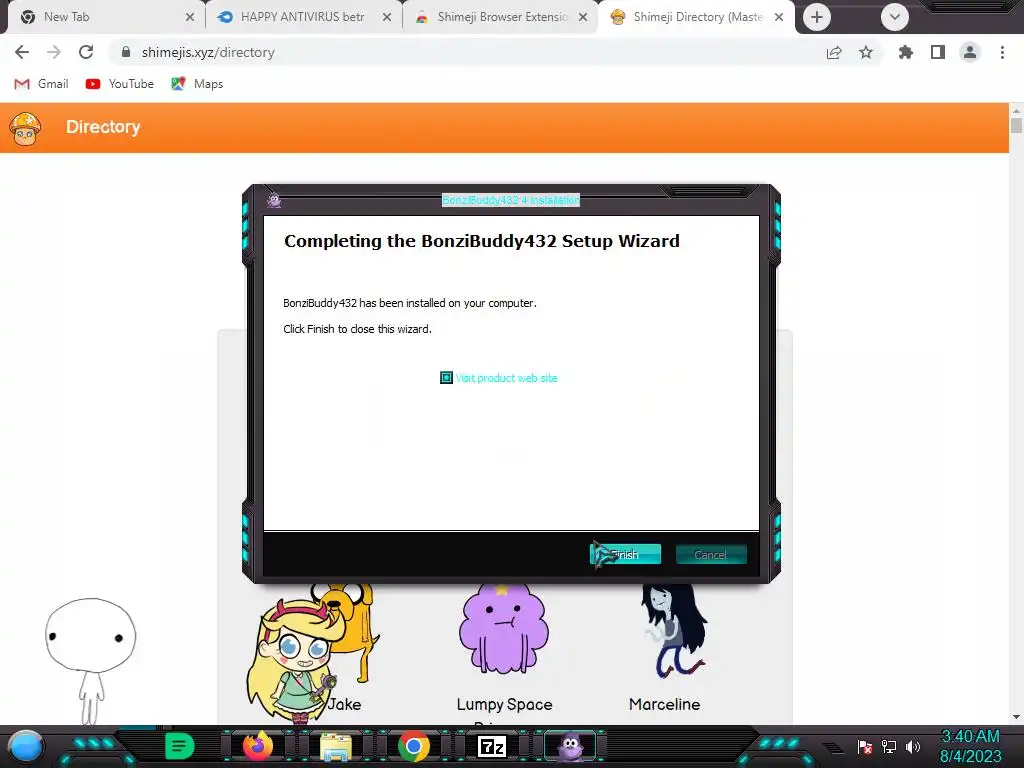
Task: Bookmark this page with the star icon
Action: click(x=866, y=52)
